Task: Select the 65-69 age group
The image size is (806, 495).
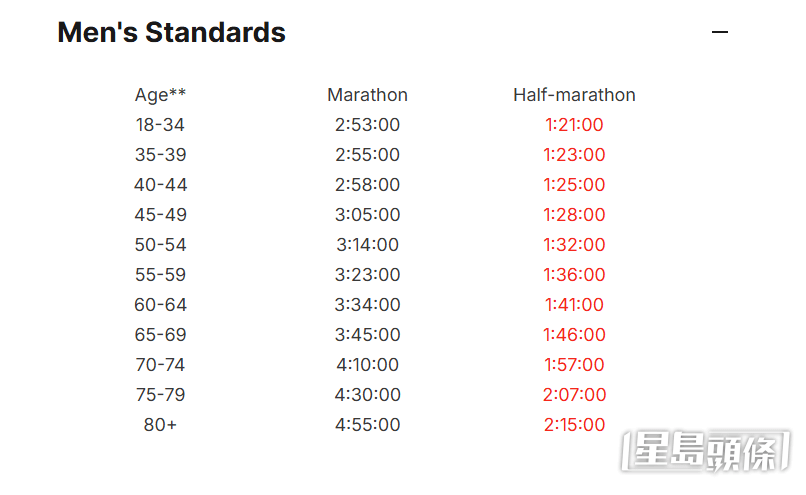Action: tap(160, 335)
